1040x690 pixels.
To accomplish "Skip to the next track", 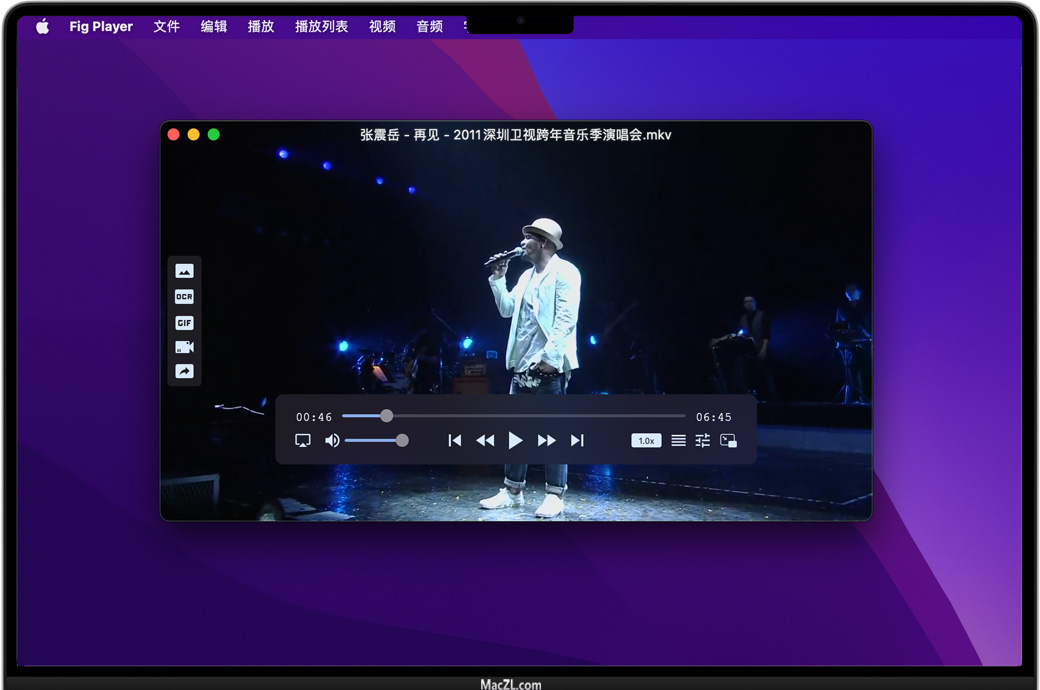I will [x=577, y=441].
